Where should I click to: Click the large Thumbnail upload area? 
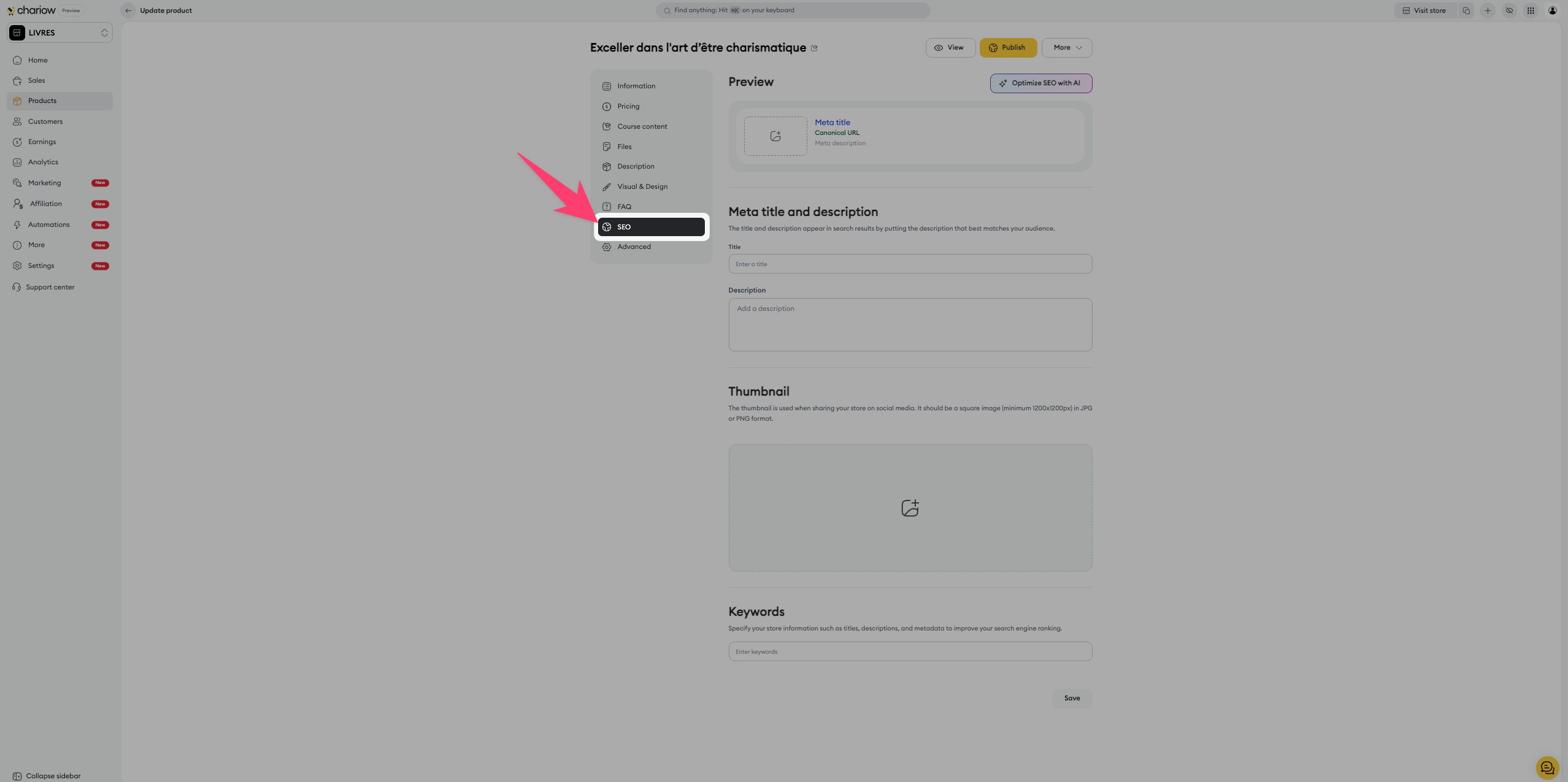(x=910, y=508)
